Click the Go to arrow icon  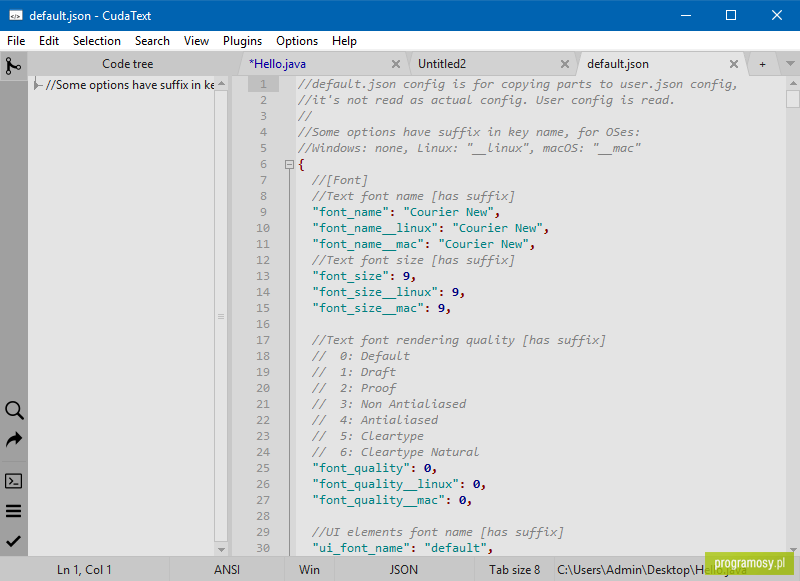click(14, 439)
